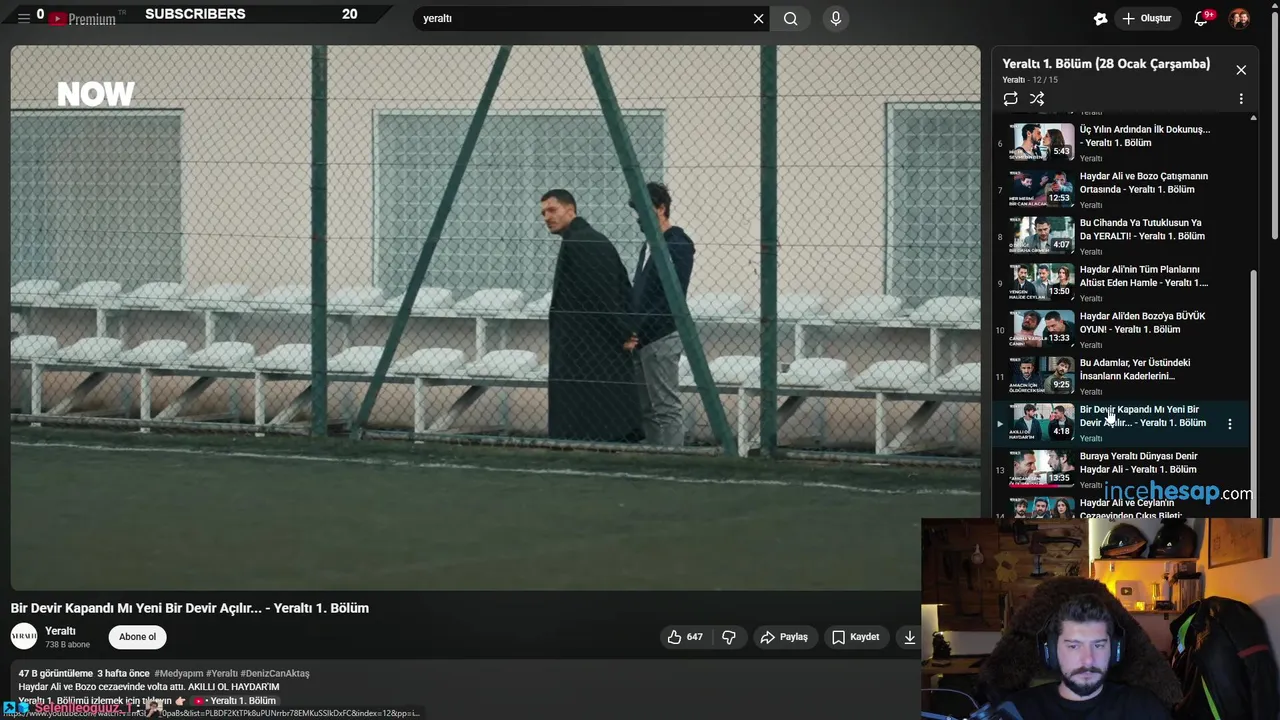Open the notifications bell

click(x=1201, y=18)
